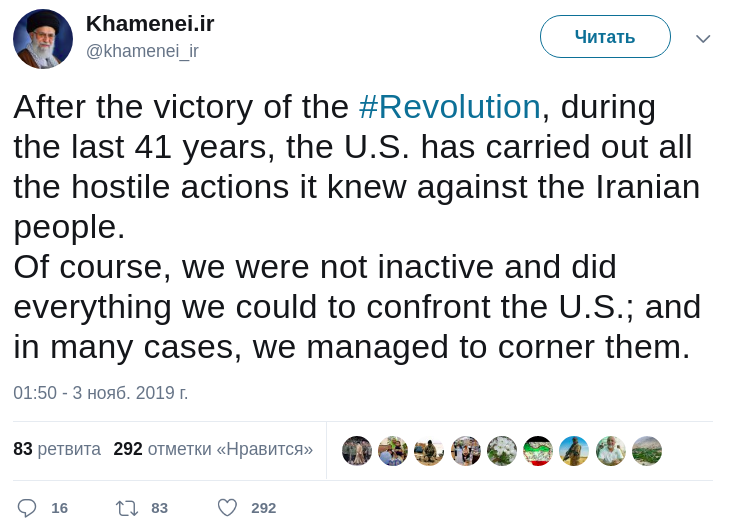This screenshot has height=525, width=729.
Task: Expand tweet options chevron menu
Action: point(703,39)
